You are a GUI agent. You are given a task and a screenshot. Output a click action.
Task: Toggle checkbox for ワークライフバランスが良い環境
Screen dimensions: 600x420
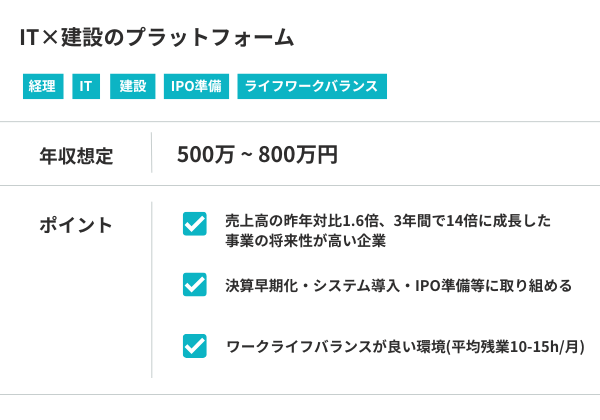coord(195,346)
